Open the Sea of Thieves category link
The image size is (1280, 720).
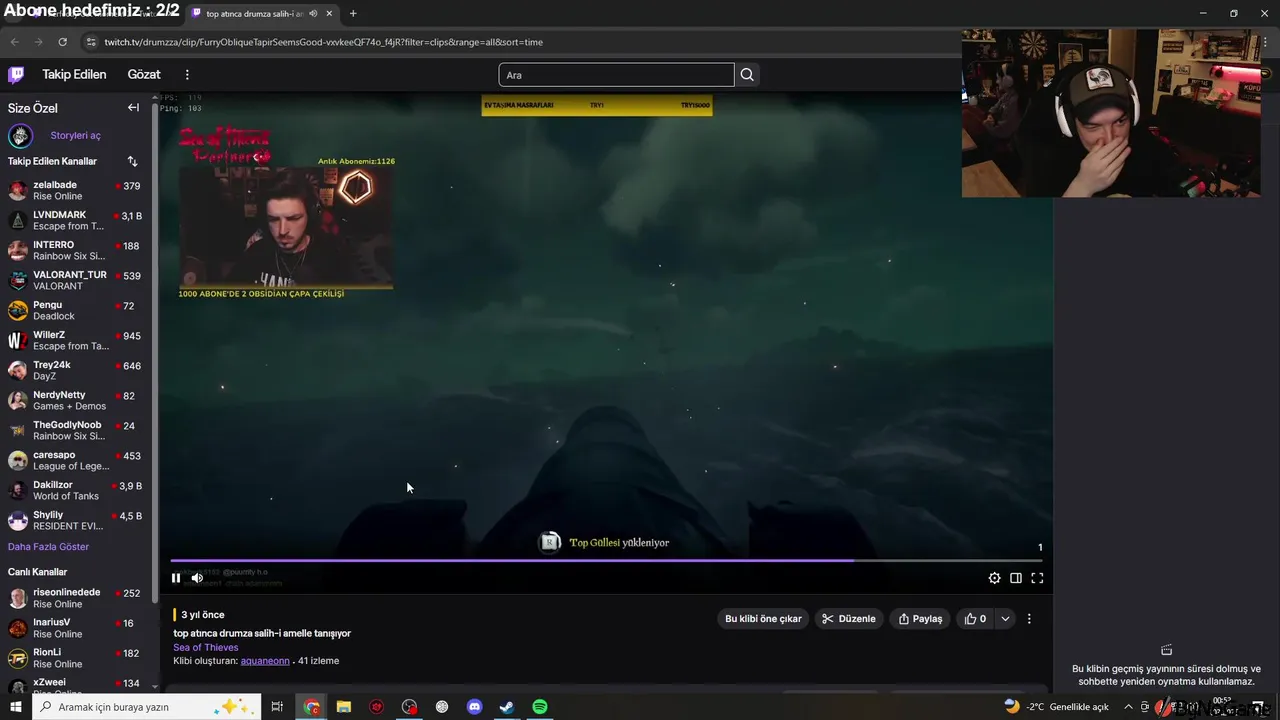pyautogui.click(x=206, y=647)
